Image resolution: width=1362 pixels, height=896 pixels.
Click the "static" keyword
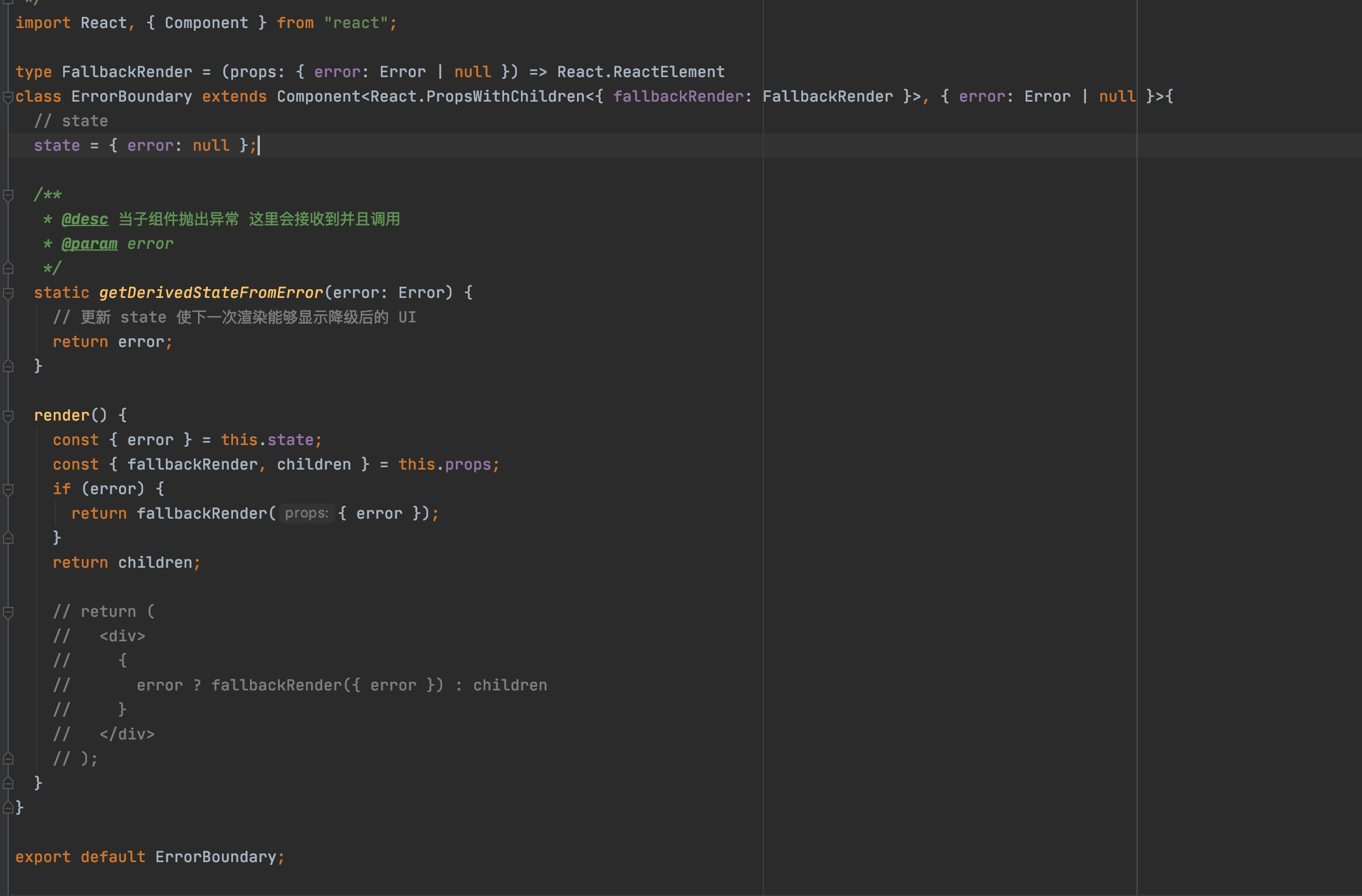61,293
